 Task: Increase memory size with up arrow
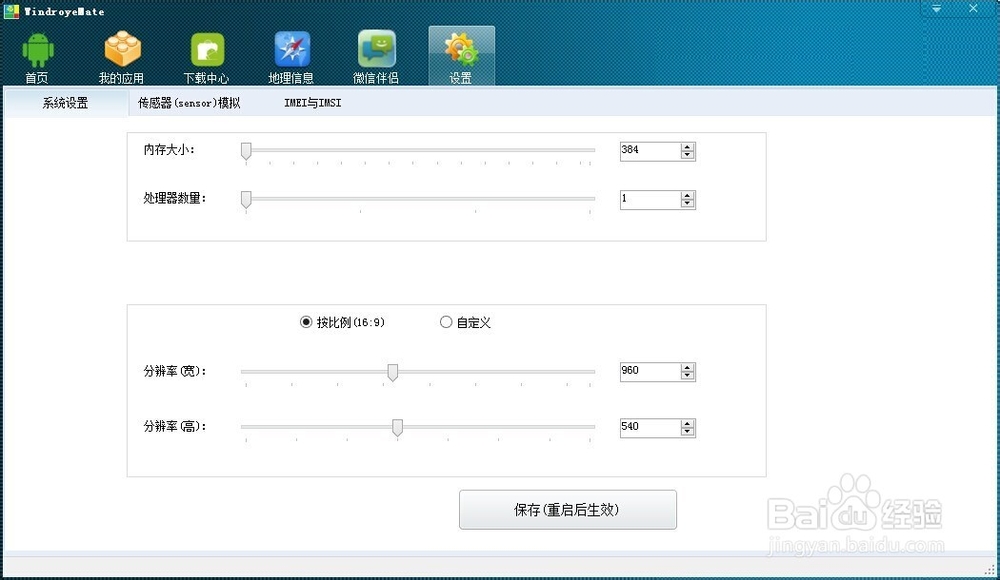coord(687,147)
